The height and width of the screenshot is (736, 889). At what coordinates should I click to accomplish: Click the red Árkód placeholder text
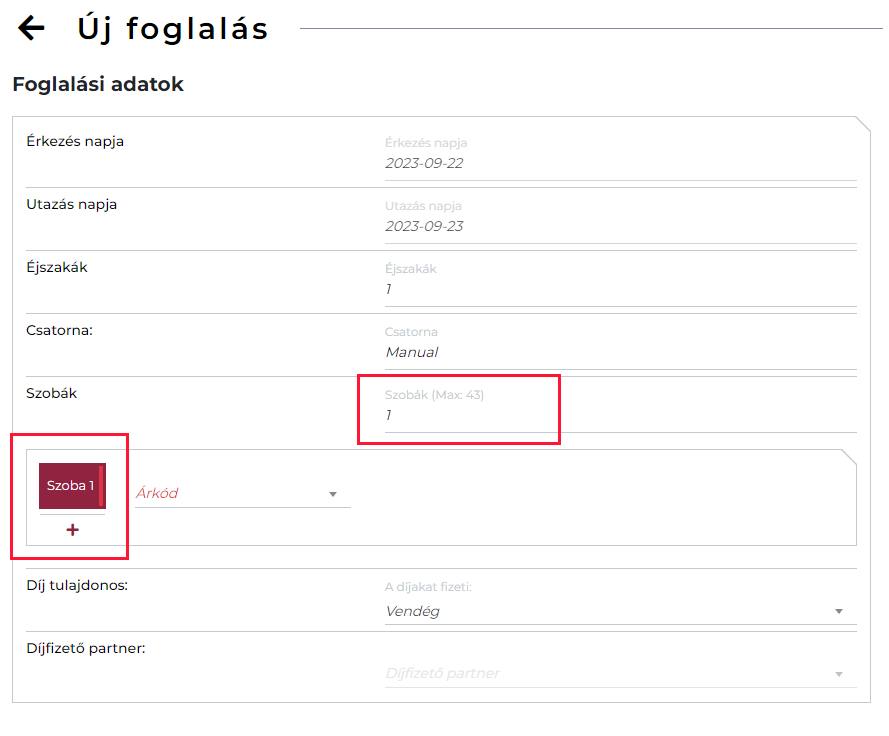point(157,493)
